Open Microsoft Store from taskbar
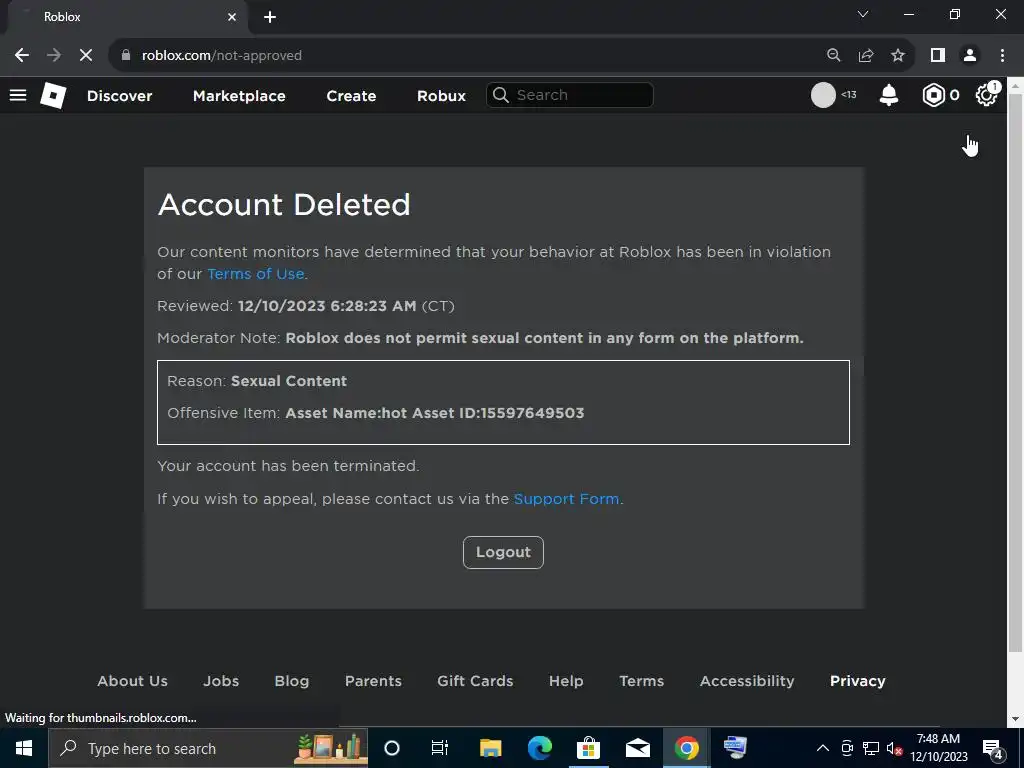Image resolution: width=1024 pixels, height=768 pixels. [588, 748]
